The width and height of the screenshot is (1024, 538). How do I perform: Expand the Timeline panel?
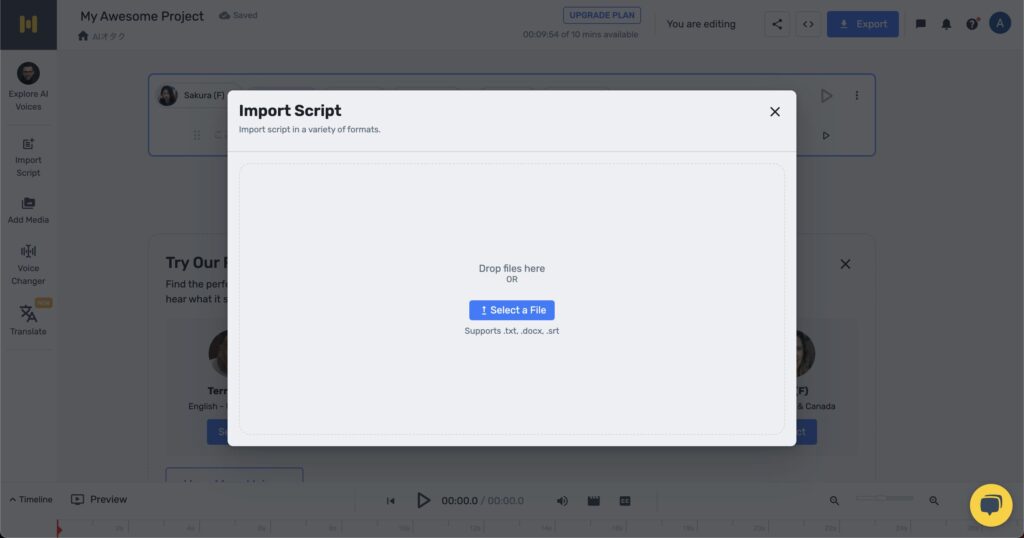[x=31, y=499]
